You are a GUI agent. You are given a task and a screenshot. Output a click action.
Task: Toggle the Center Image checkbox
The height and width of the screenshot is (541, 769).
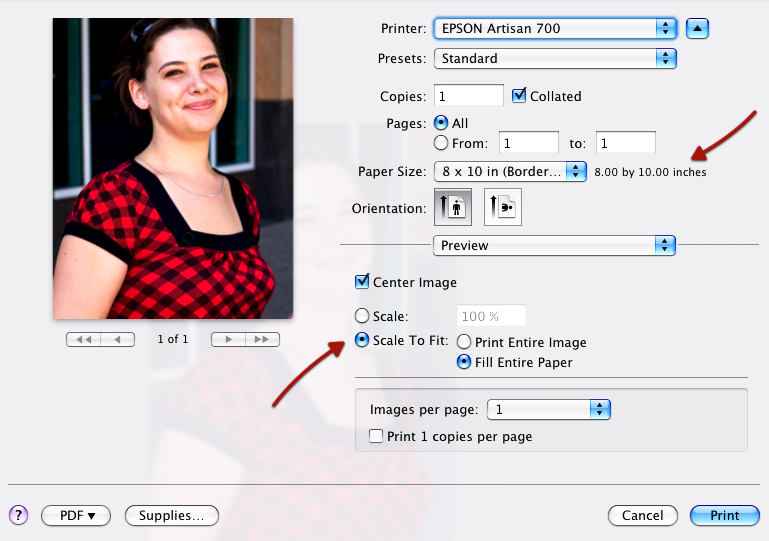pyautogui.click(x=362, y=282)
